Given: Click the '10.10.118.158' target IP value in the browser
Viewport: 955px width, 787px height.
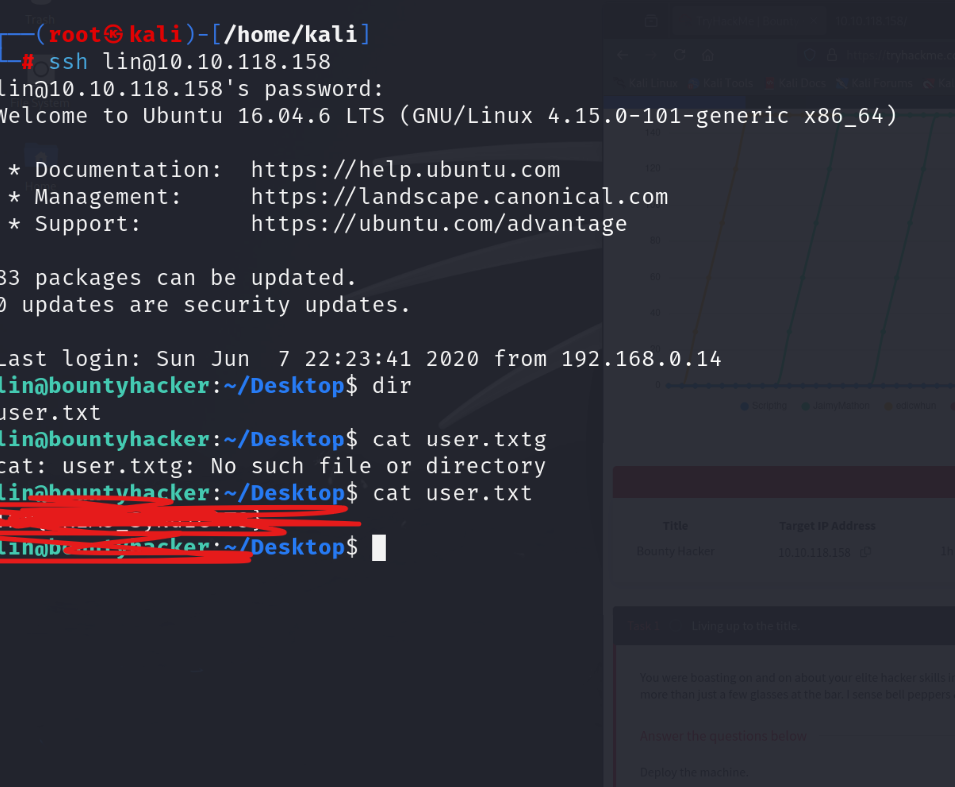Looking at the screenshot, I should point(814,552).
